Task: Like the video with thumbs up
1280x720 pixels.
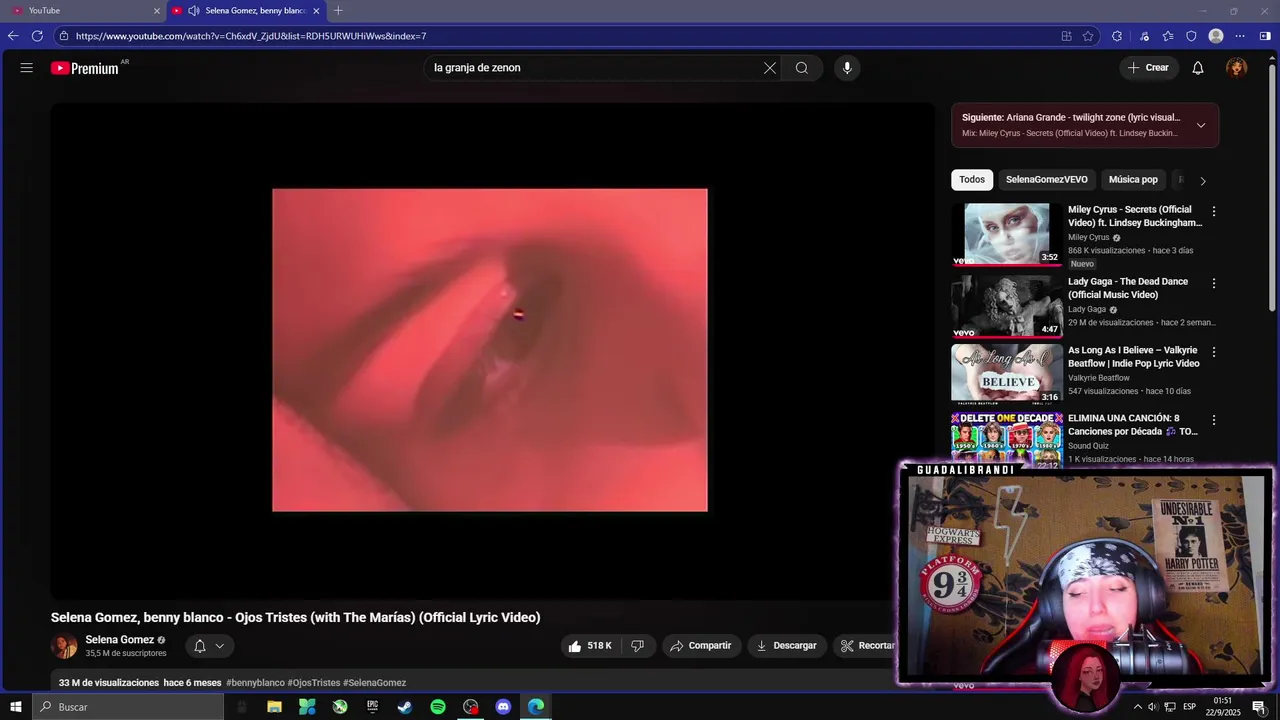Action: click(x=590, y=646)
